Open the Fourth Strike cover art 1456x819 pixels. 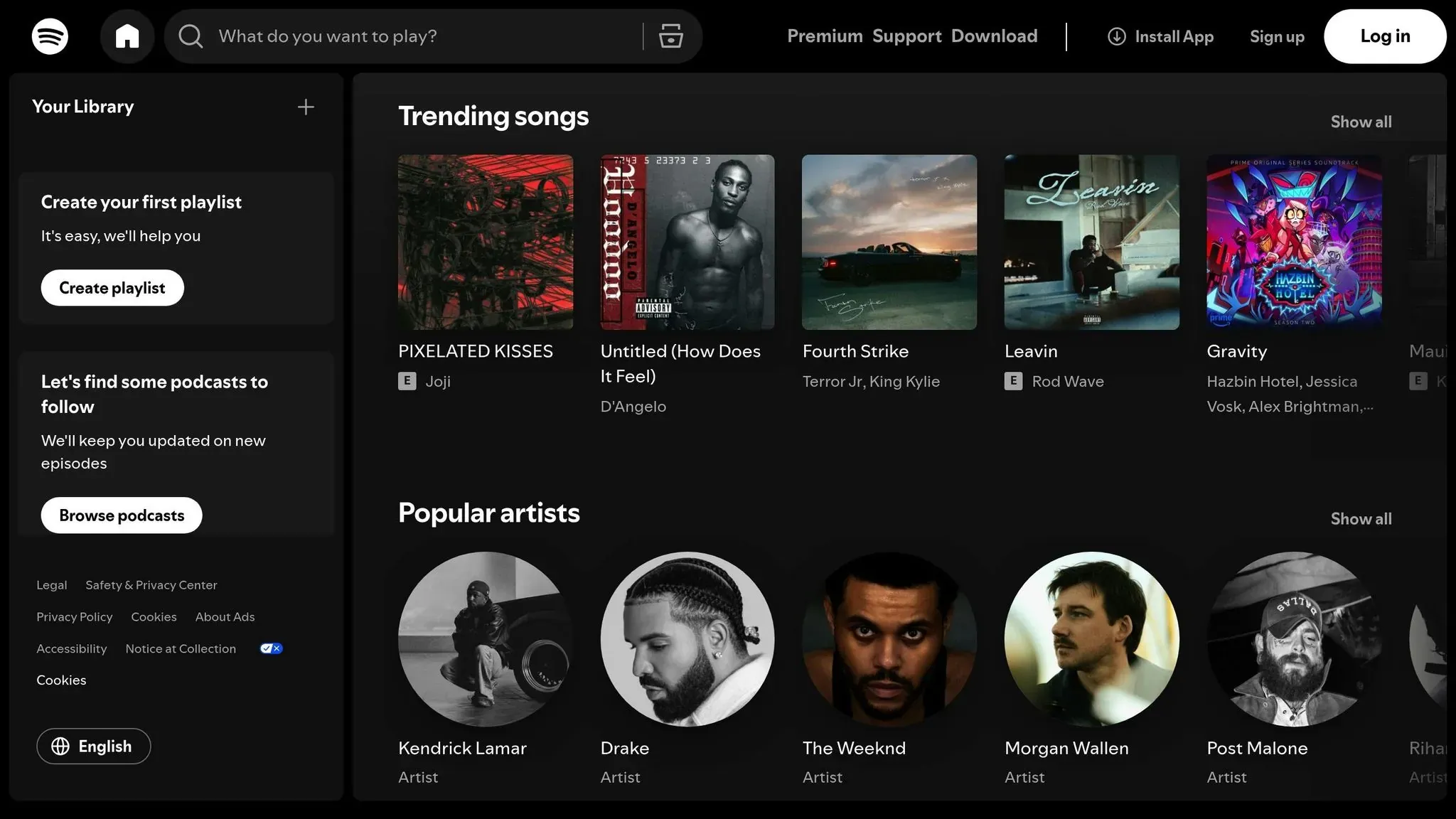click(x=889, y=242)
